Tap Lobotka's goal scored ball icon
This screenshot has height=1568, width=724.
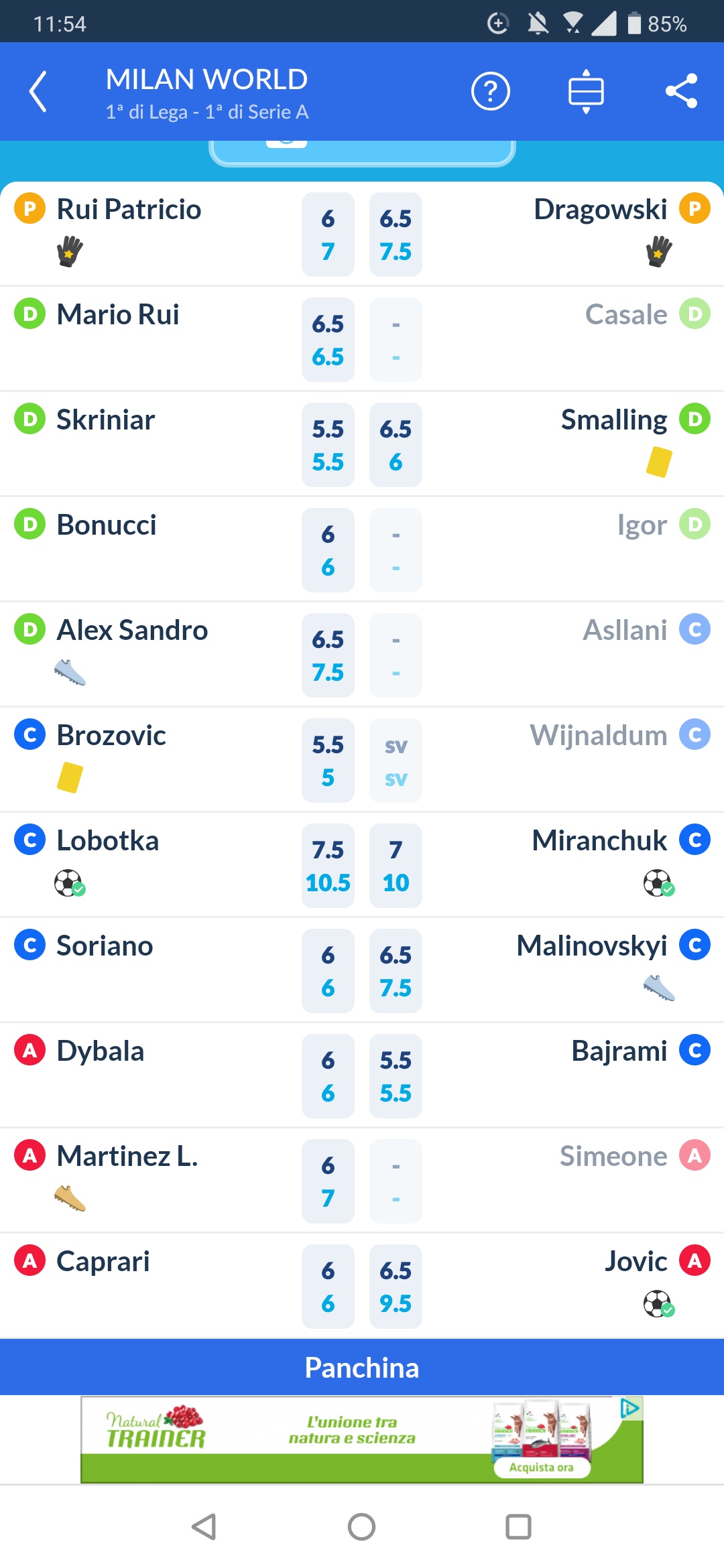click(x=70, y=883)
